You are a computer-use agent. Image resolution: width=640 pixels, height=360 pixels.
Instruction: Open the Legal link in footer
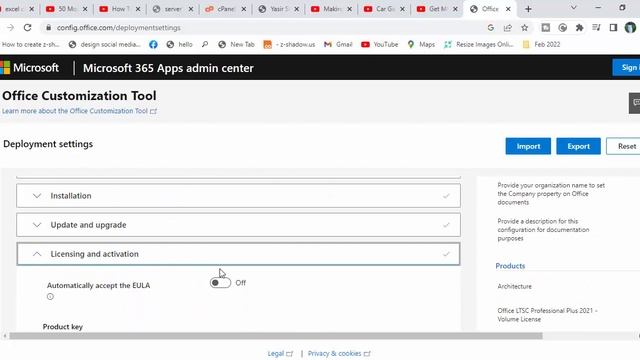(280, 353)
